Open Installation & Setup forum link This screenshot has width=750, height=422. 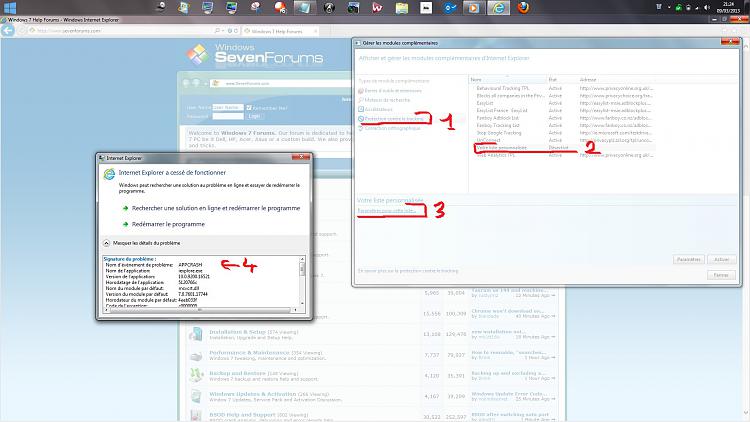pyautogui.click(x=237, y=332)
